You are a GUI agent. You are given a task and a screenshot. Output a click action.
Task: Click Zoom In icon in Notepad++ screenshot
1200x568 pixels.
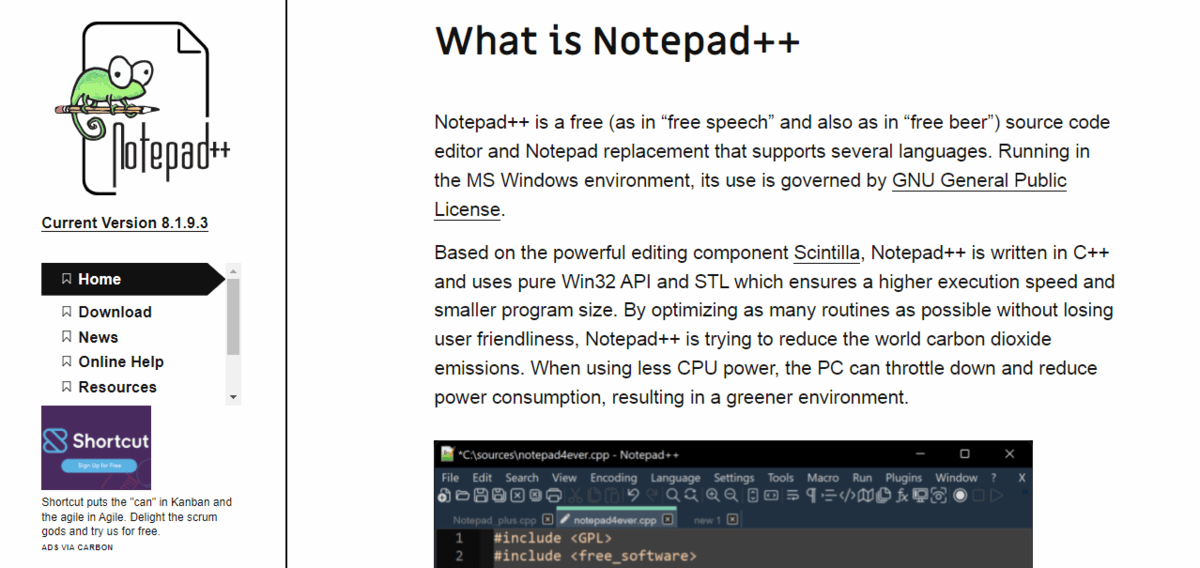coord(712,495)
